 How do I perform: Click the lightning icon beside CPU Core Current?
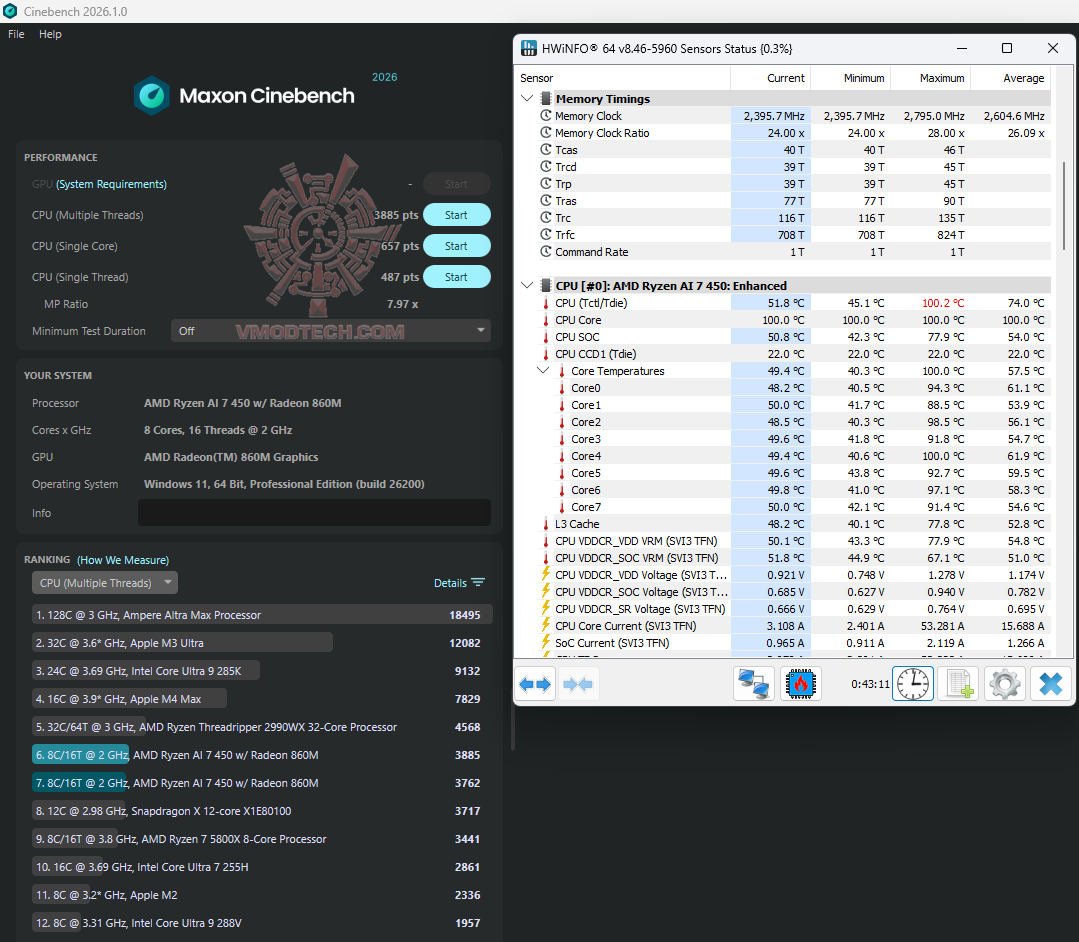(546, 625)
